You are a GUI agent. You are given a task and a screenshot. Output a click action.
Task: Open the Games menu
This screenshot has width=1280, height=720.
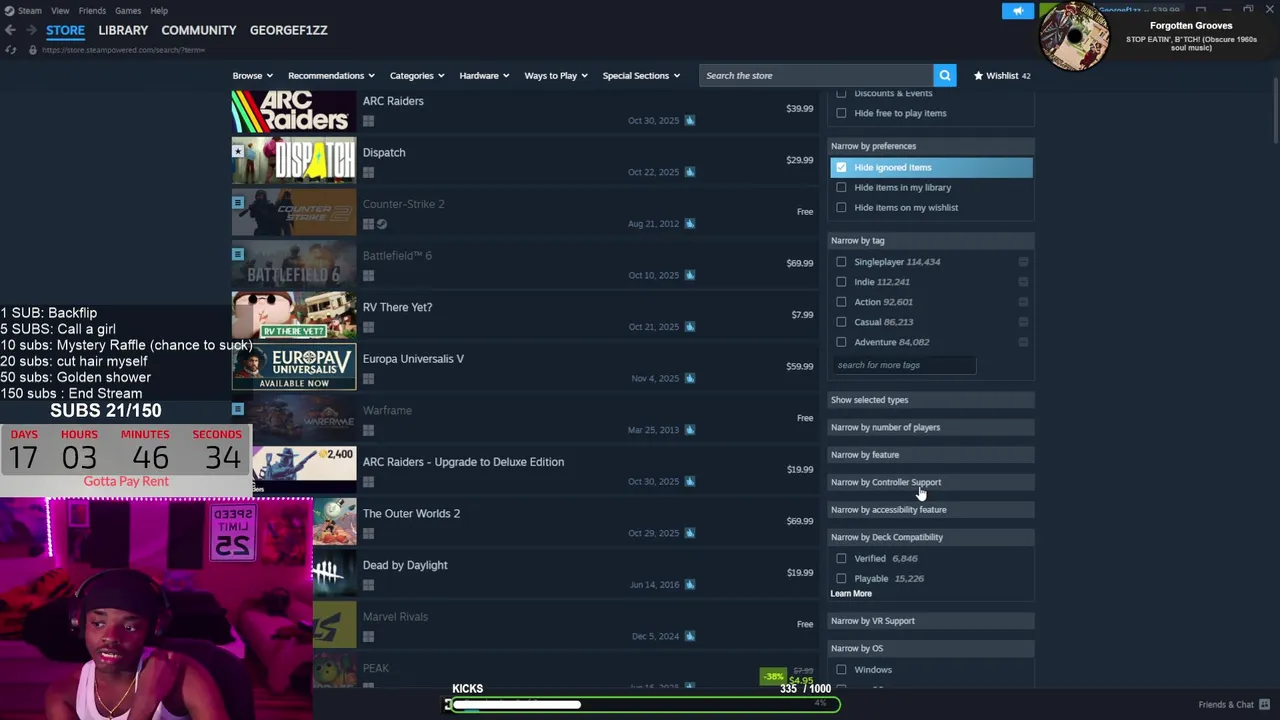[x=128, y=10]
